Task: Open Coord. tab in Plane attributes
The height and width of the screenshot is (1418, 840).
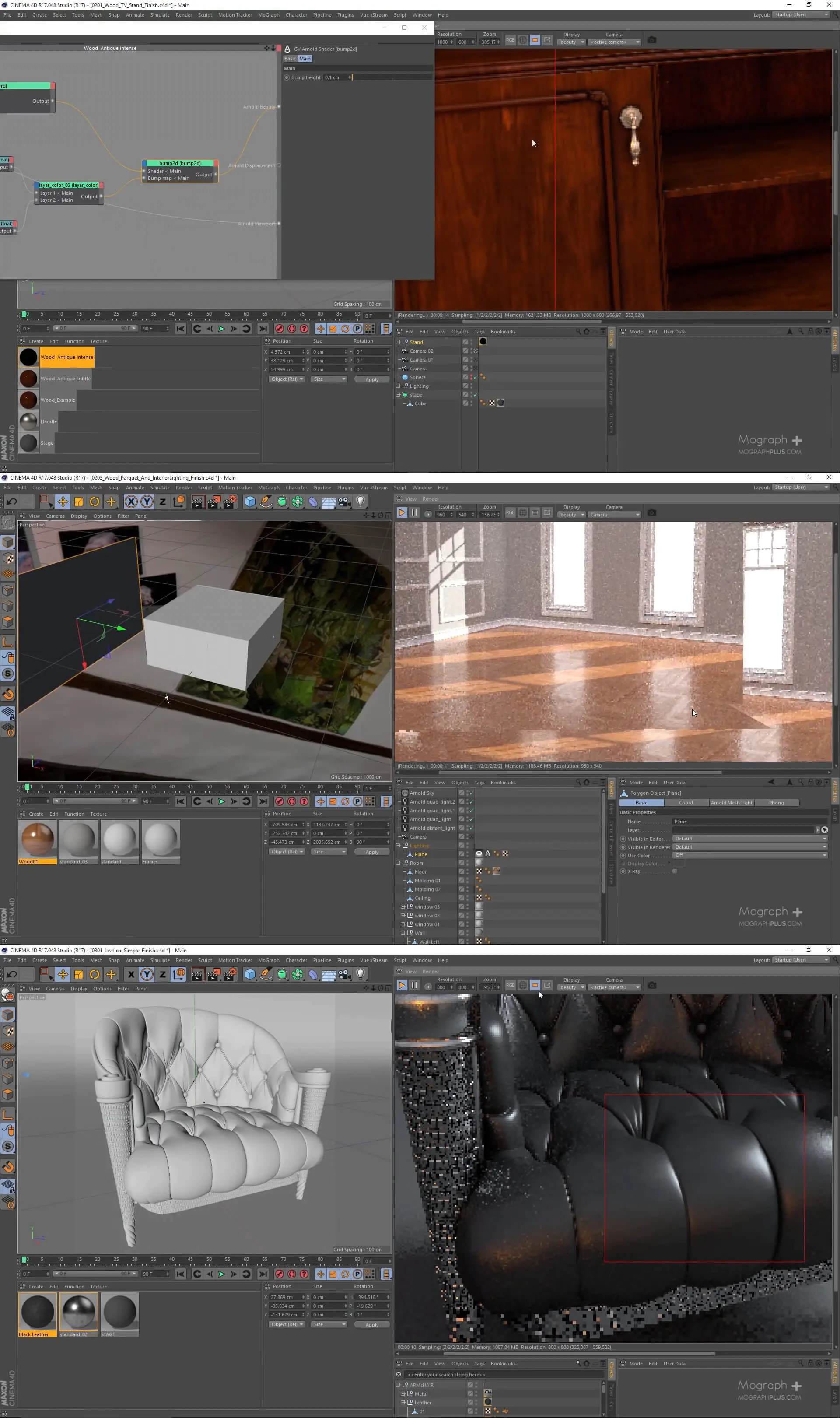Action: click(x=686, y=803)
